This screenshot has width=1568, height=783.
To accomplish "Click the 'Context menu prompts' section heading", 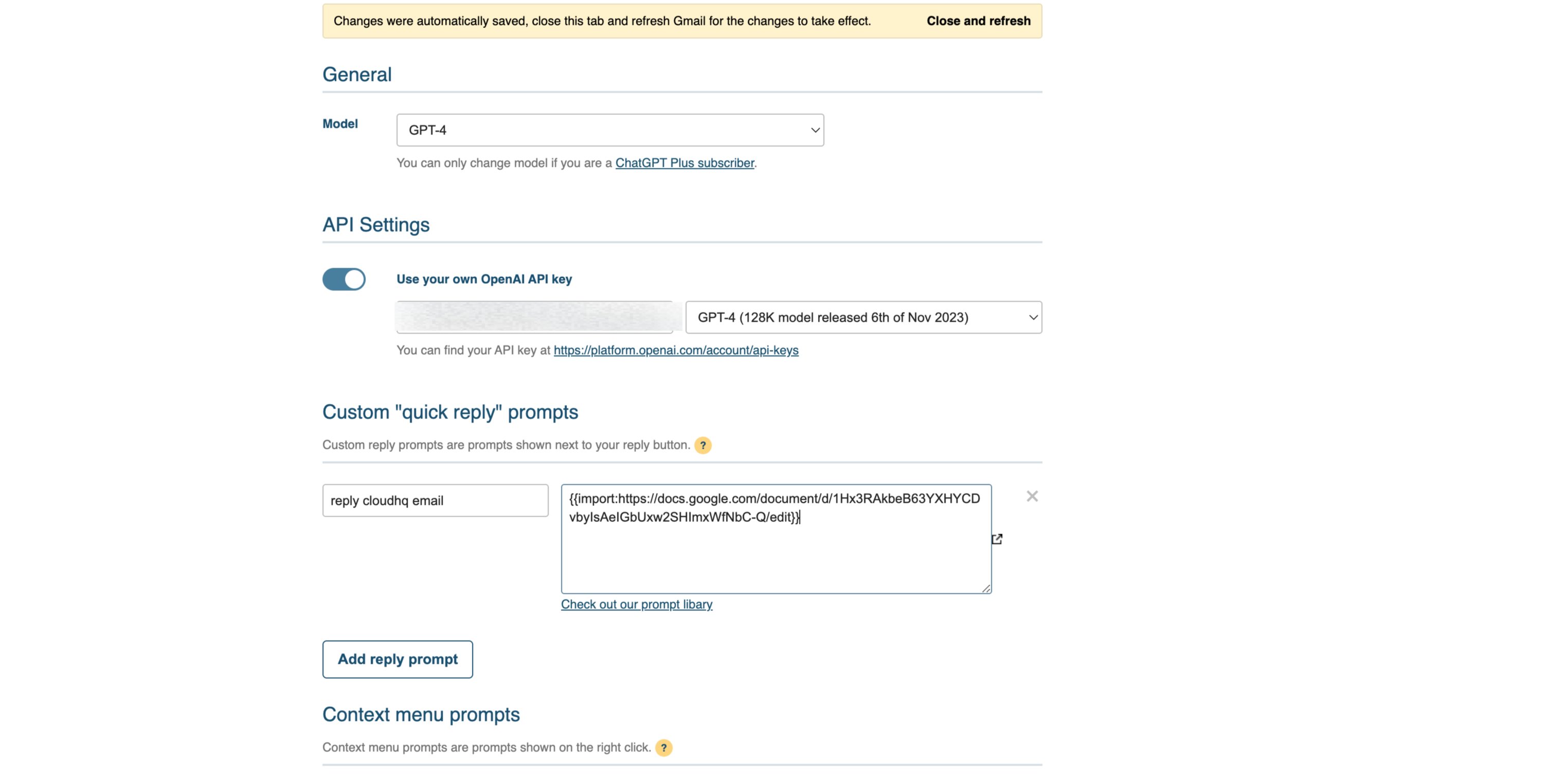I will click(421, 715).
